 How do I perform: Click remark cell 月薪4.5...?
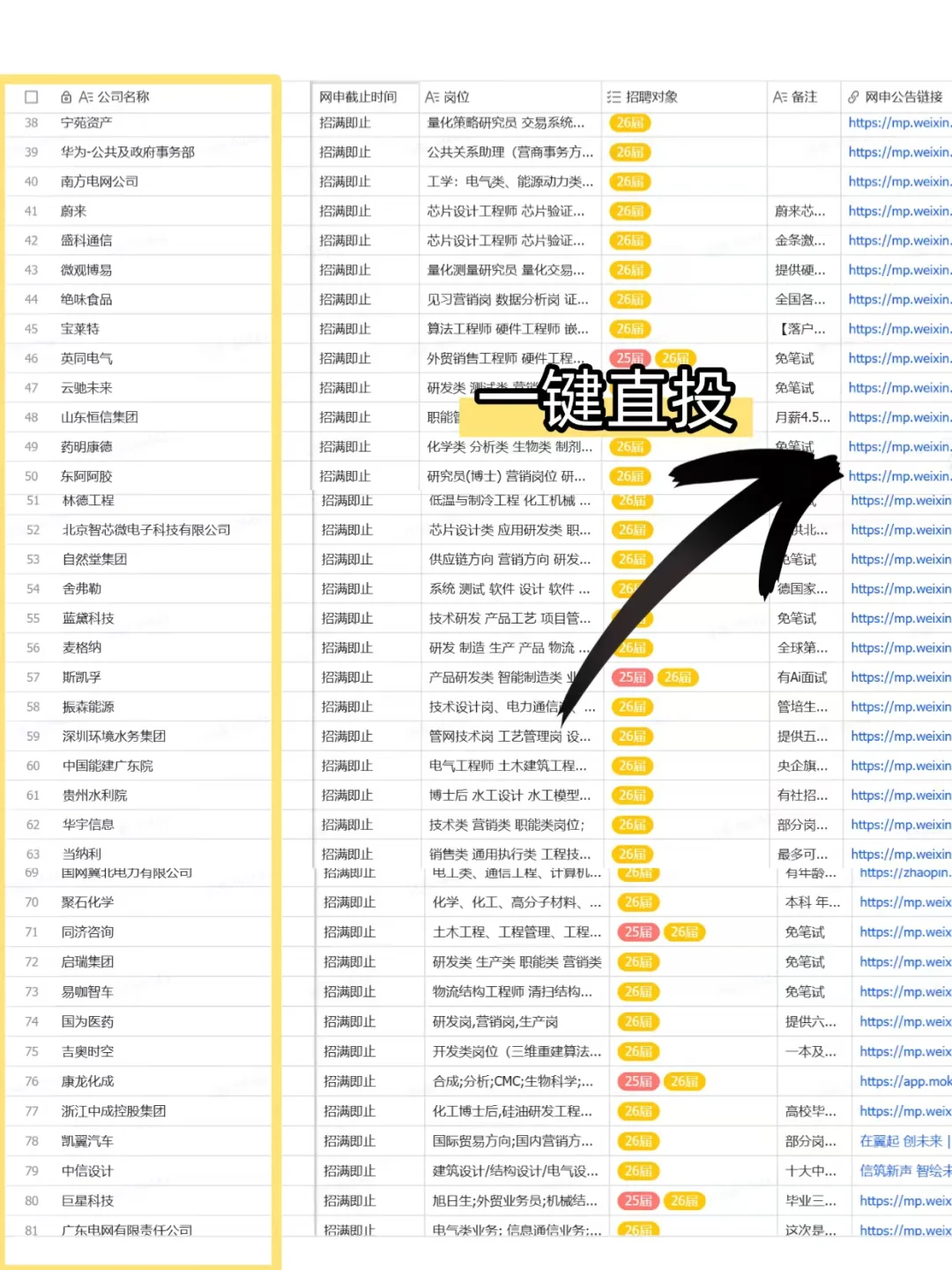click(803, 417)
